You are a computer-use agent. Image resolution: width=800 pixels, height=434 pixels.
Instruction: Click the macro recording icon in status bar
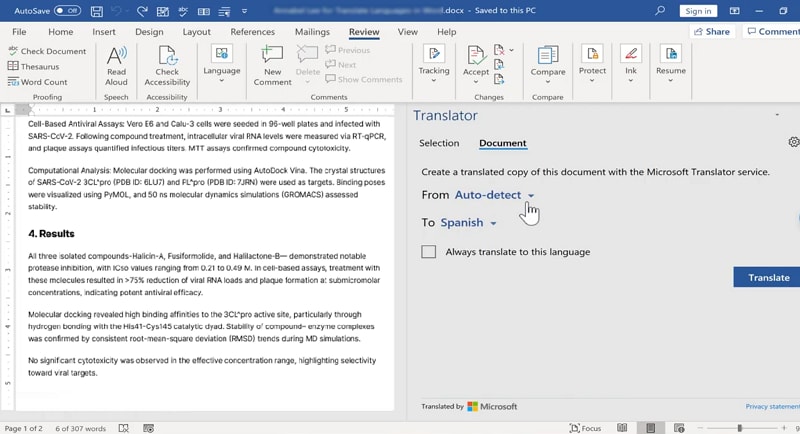(148, 428)
